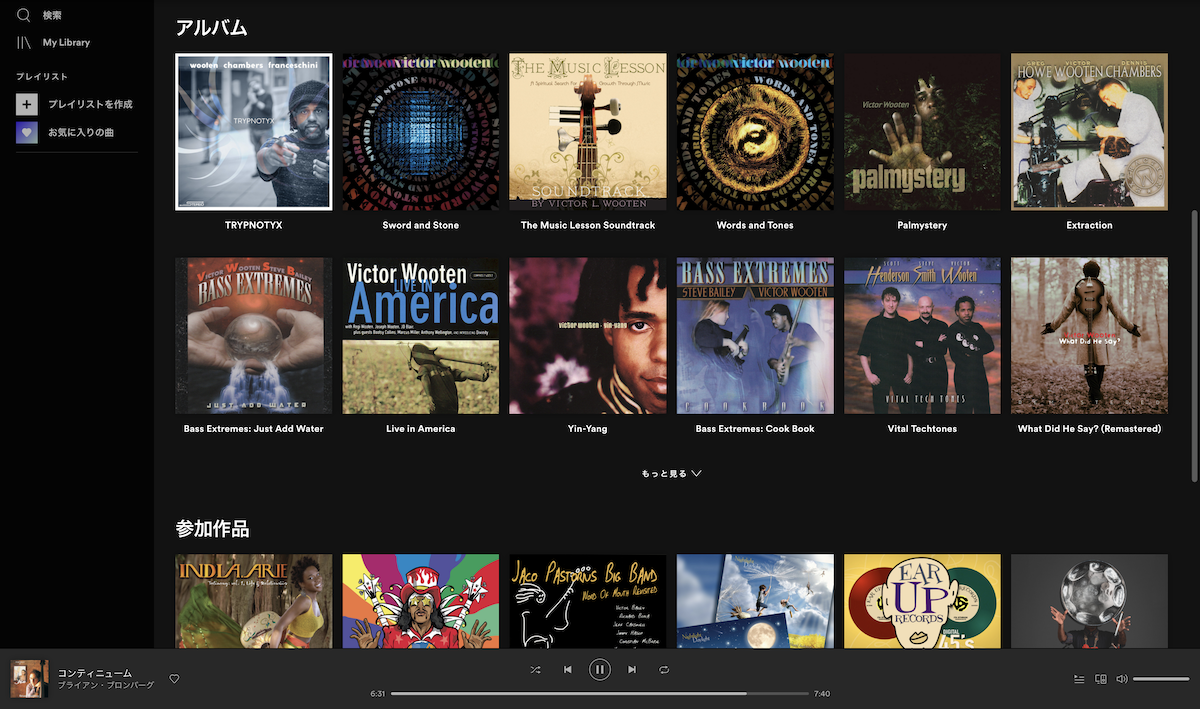Open Bass Extremes: Just Add Water cover
This screenshot has width=1200, height=709.
coord(253,335)
